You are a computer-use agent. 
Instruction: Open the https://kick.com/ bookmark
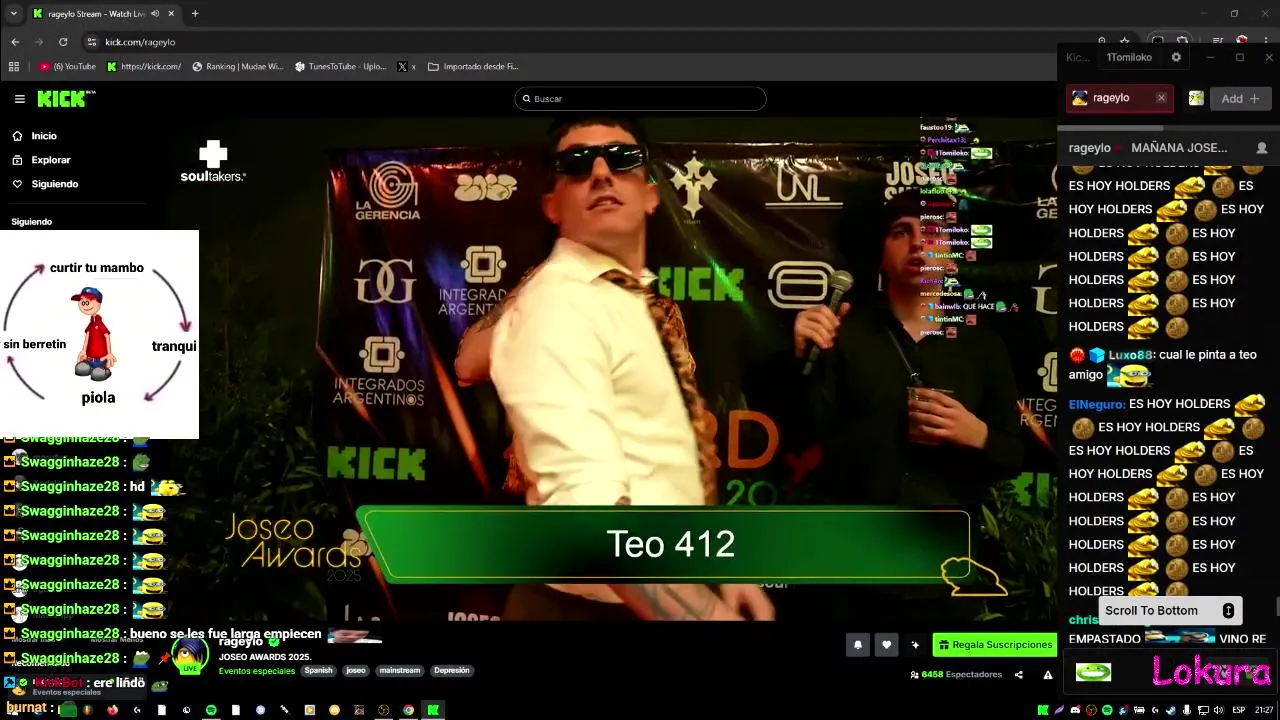click(144, 67)
